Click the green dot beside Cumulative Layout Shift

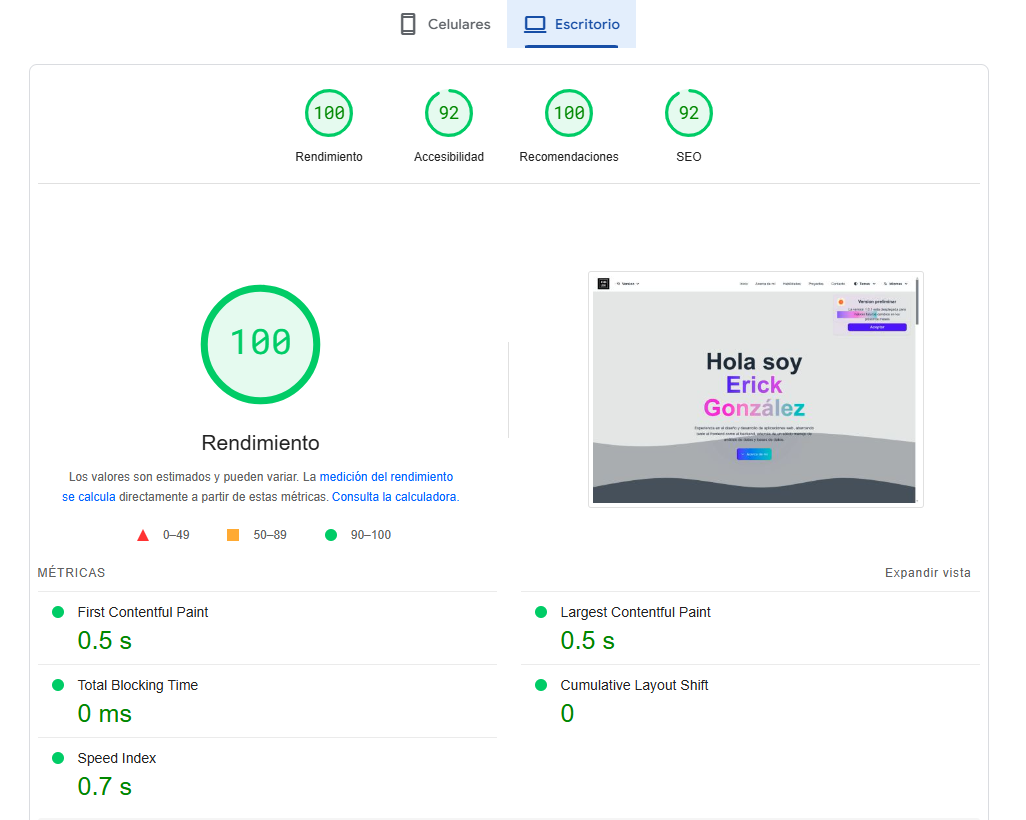point(543,685)
